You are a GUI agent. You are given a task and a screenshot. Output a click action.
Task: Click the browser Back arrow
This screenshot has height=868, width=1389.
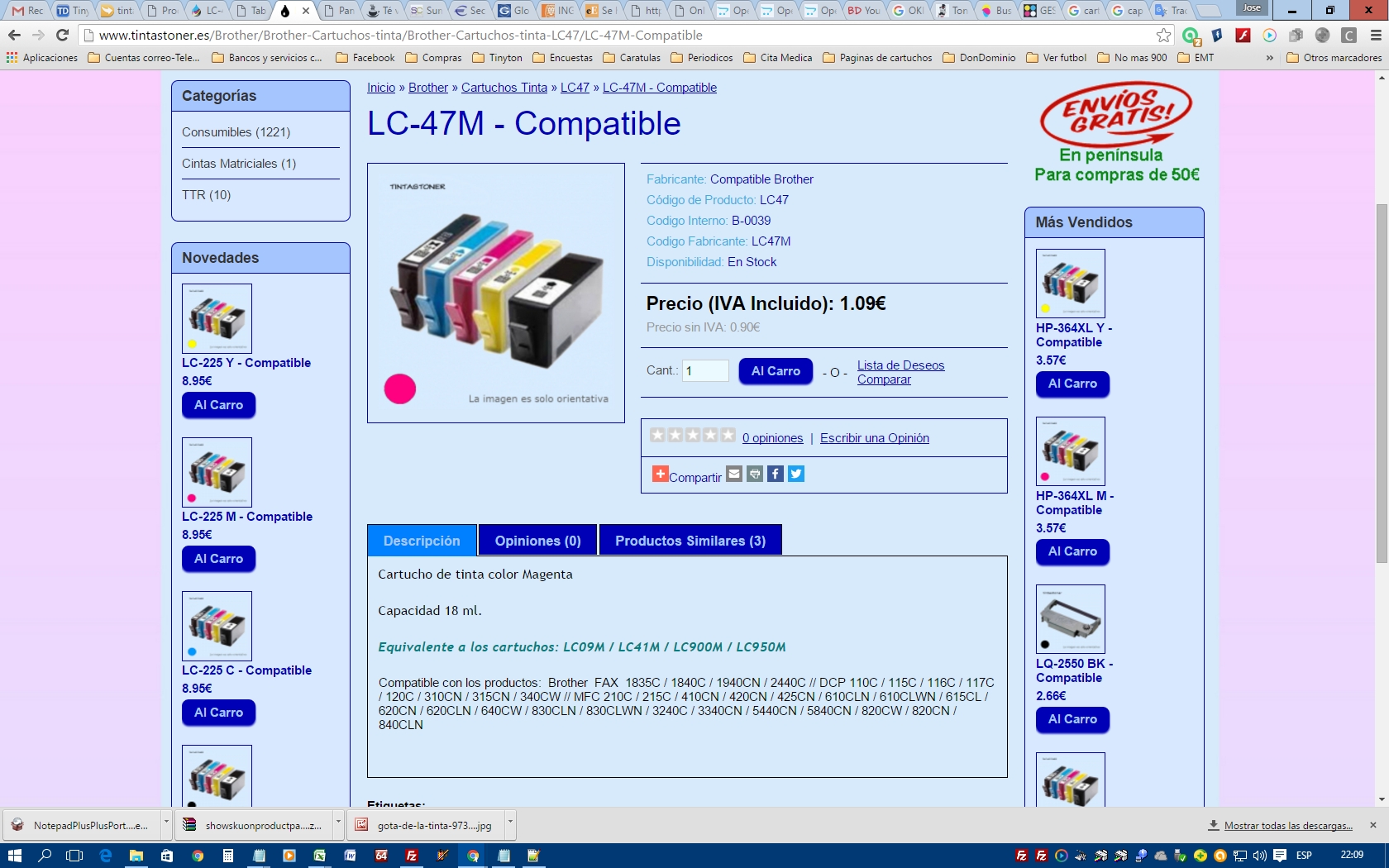(14, 35)
